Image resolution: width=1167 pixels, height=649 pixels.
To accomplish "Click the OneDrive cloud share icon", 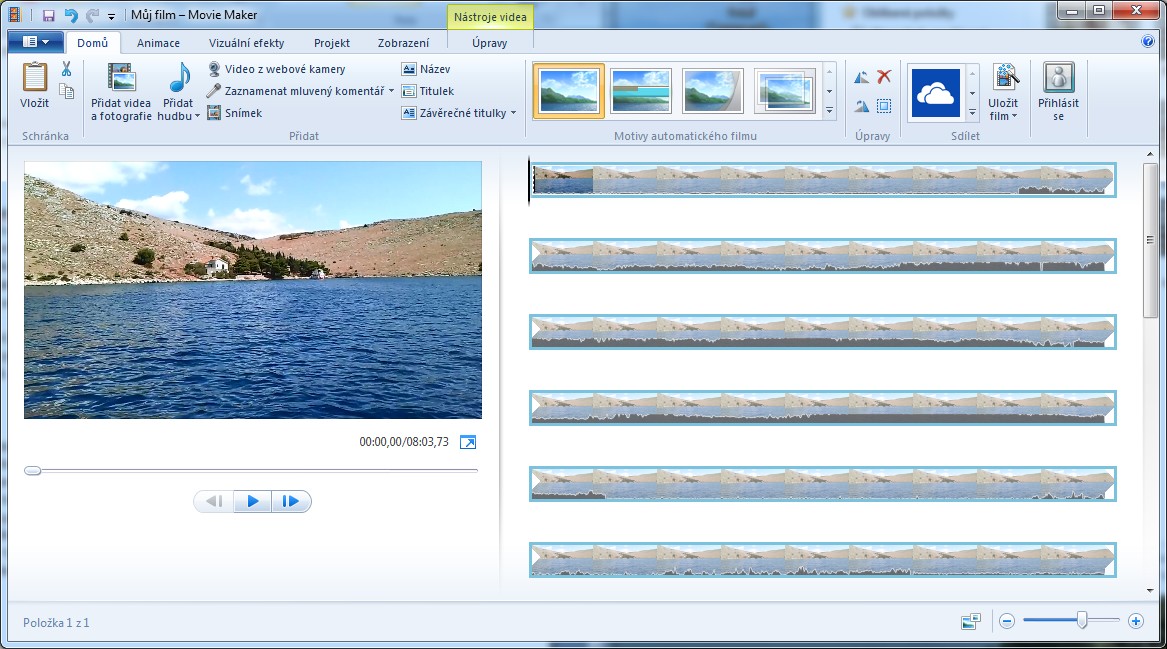I will pyautogui.click(x=936, y=93).
